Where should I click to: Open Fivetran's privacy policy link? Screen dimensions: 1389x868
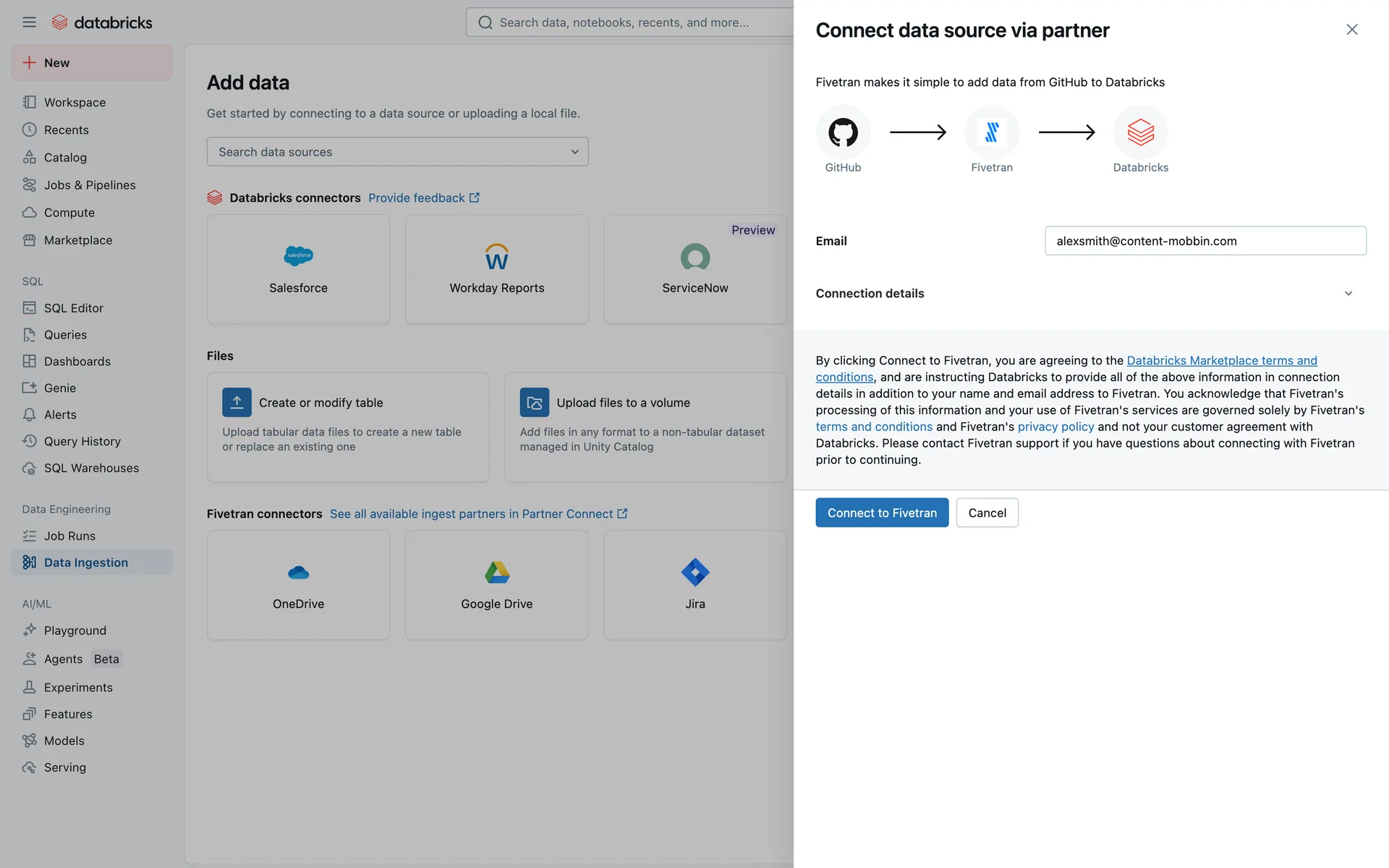point(1055,427)
